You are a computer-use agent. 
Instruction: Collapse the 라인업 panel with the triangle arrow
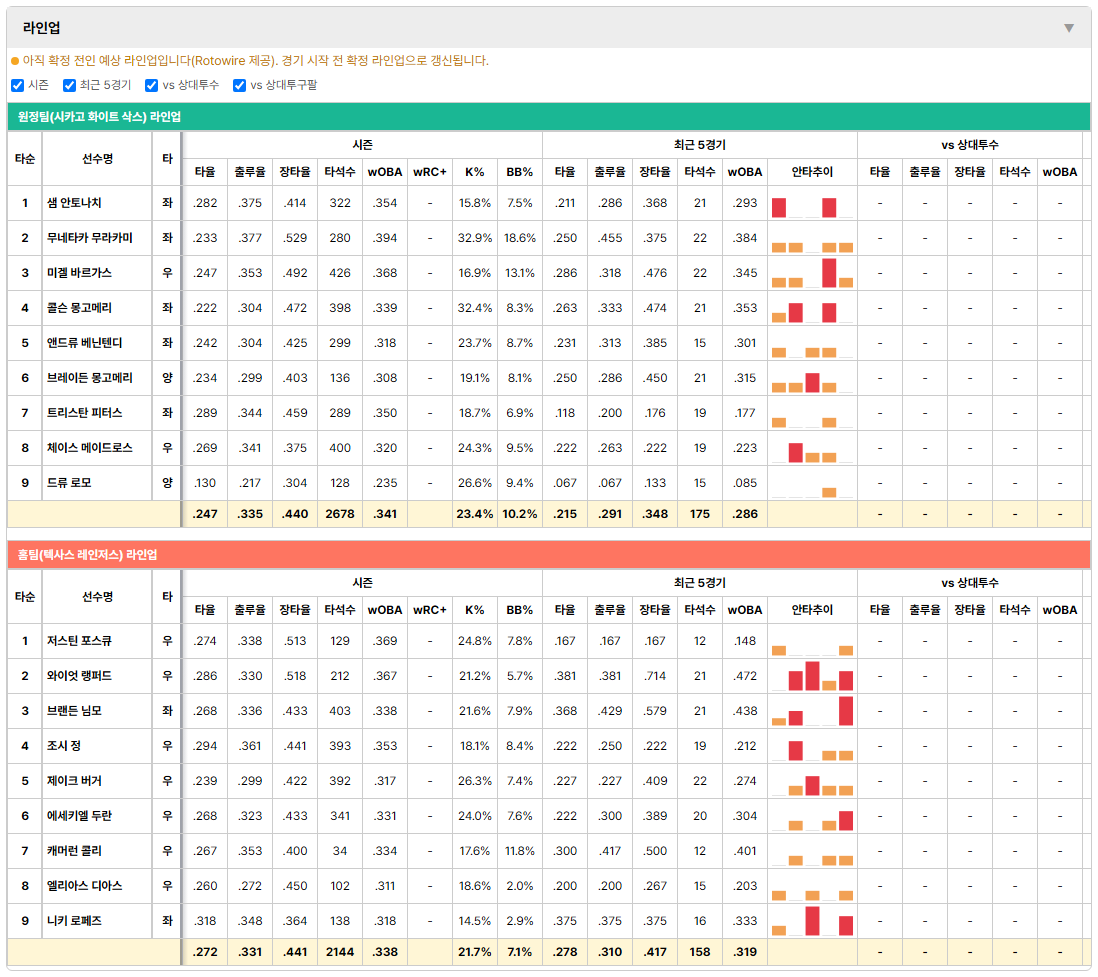(x=1069, y=28)
